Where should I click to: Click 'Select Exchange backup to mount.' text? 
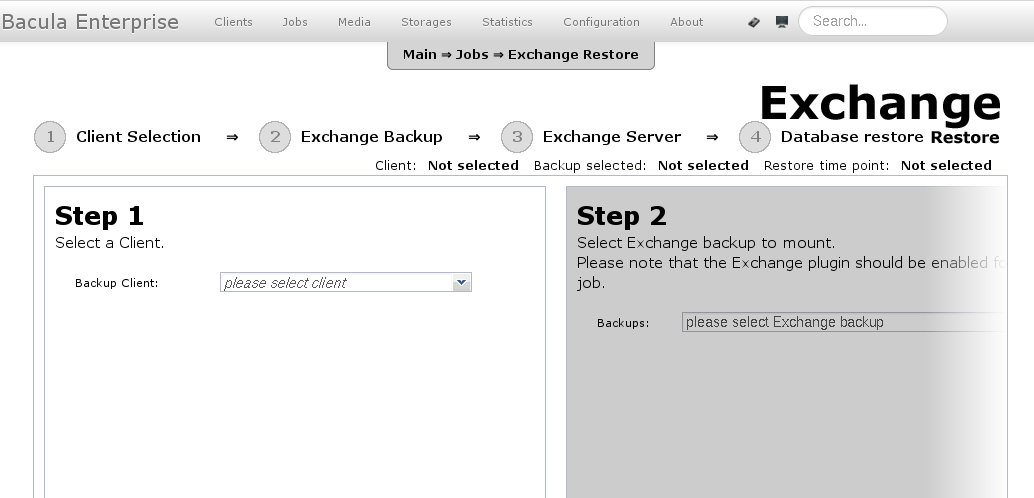(706, 243)
